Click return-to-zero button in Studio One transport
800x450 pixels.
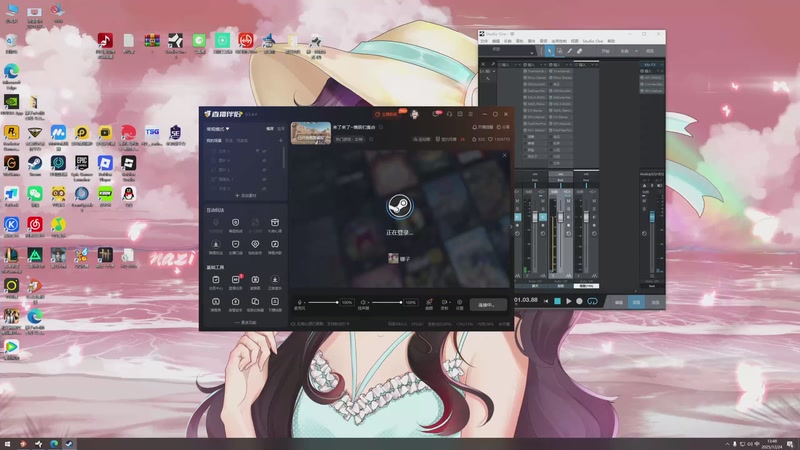pyautogui.click(x=546, y=302)
